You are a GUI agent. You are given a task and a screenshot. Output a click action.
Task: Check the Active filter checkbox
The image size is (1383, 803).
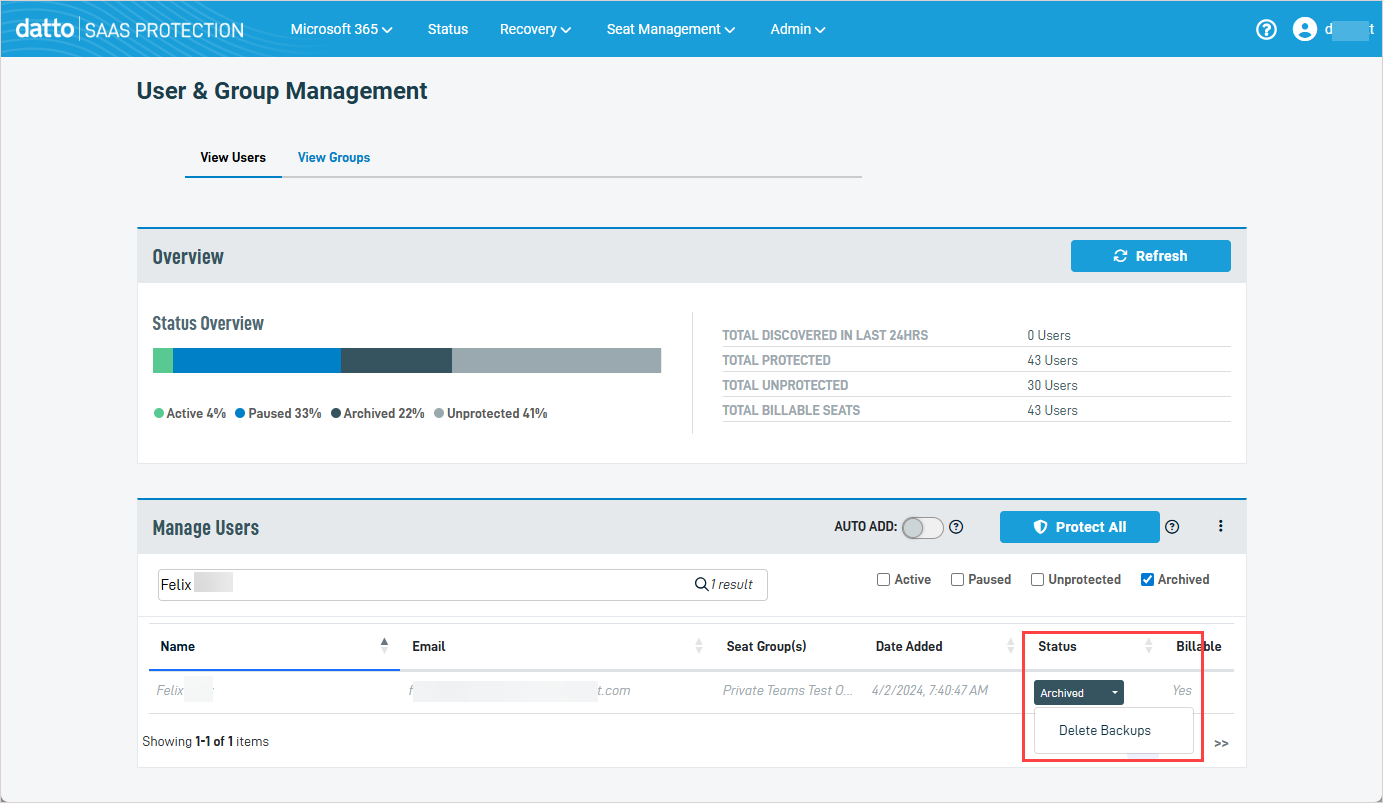tap(883, 579)
